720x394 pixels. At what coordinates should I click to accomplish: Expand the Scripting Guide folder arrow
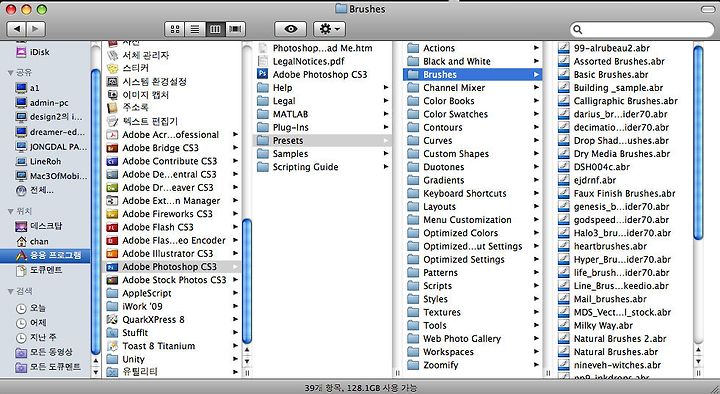(386, 167)
